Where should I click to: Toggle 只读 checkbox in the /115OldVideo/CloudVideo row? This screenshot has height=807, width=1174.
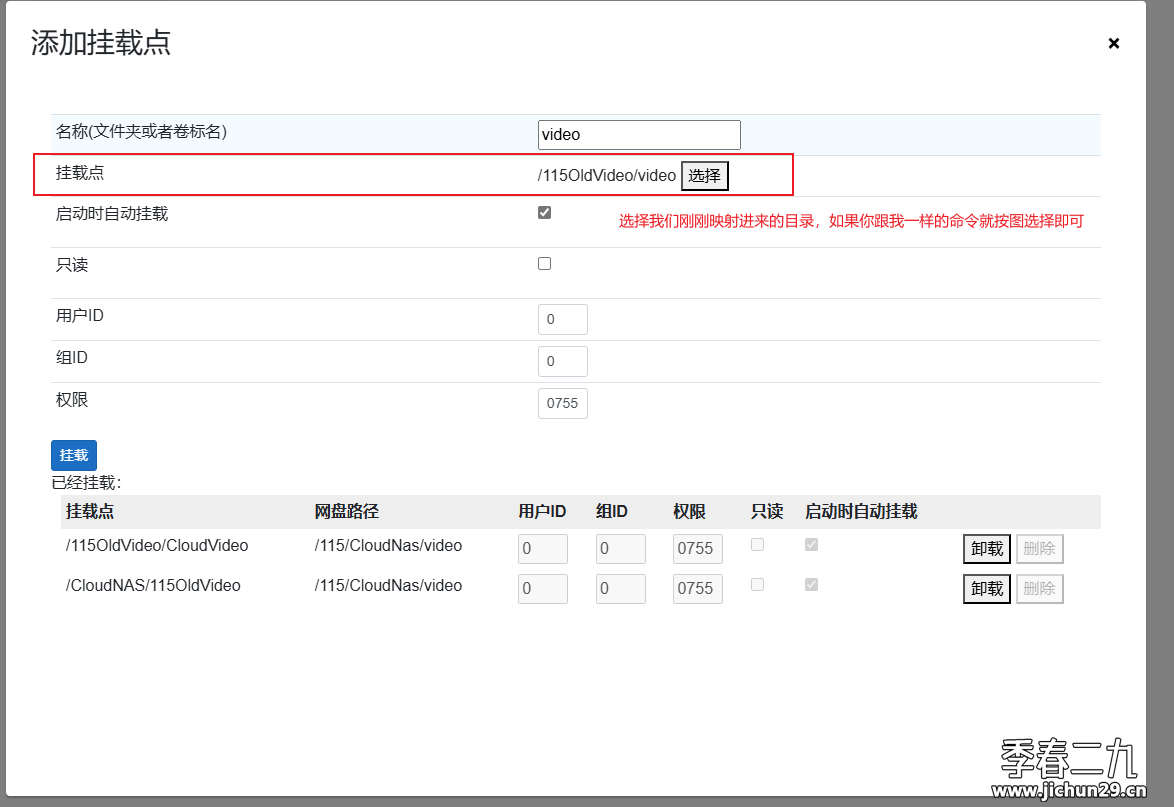(x=757, y=545)
